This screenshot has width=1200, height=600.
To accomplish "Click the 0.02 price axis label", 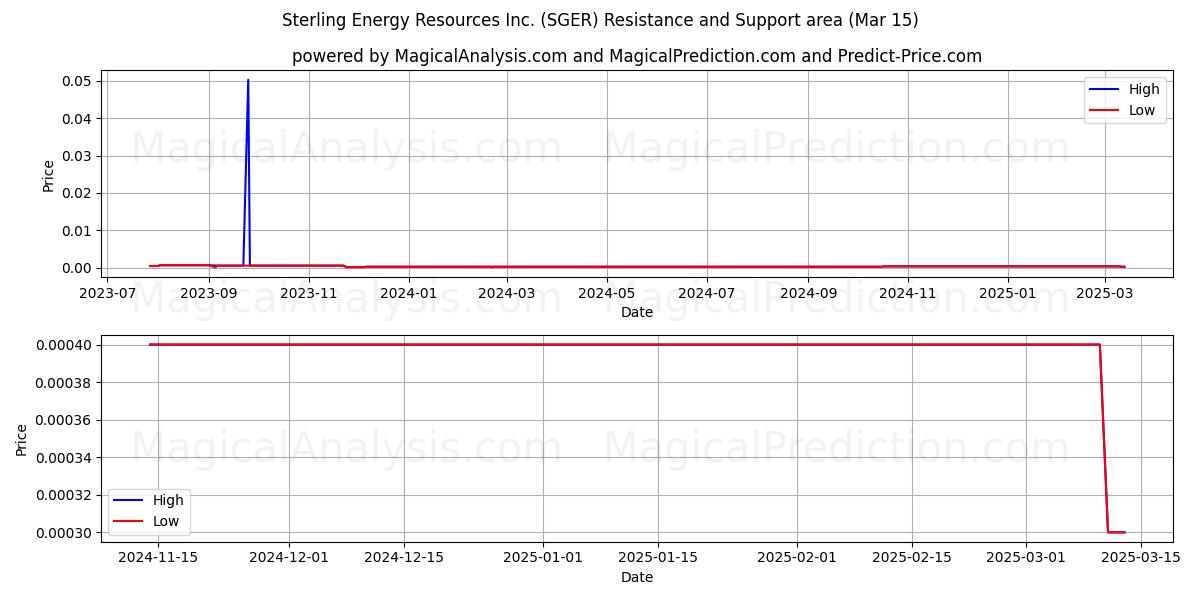I will tap(75, 193).
